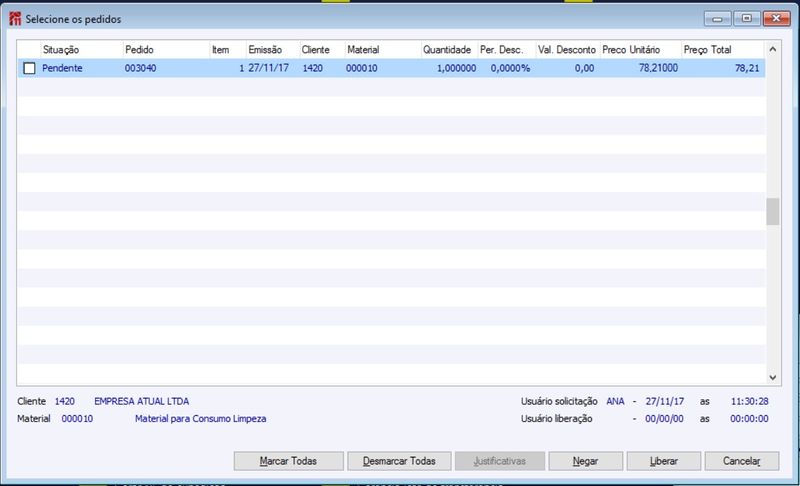Click the order number '003040' cell
Screen dimensions: 800x486
coord(141,68)
